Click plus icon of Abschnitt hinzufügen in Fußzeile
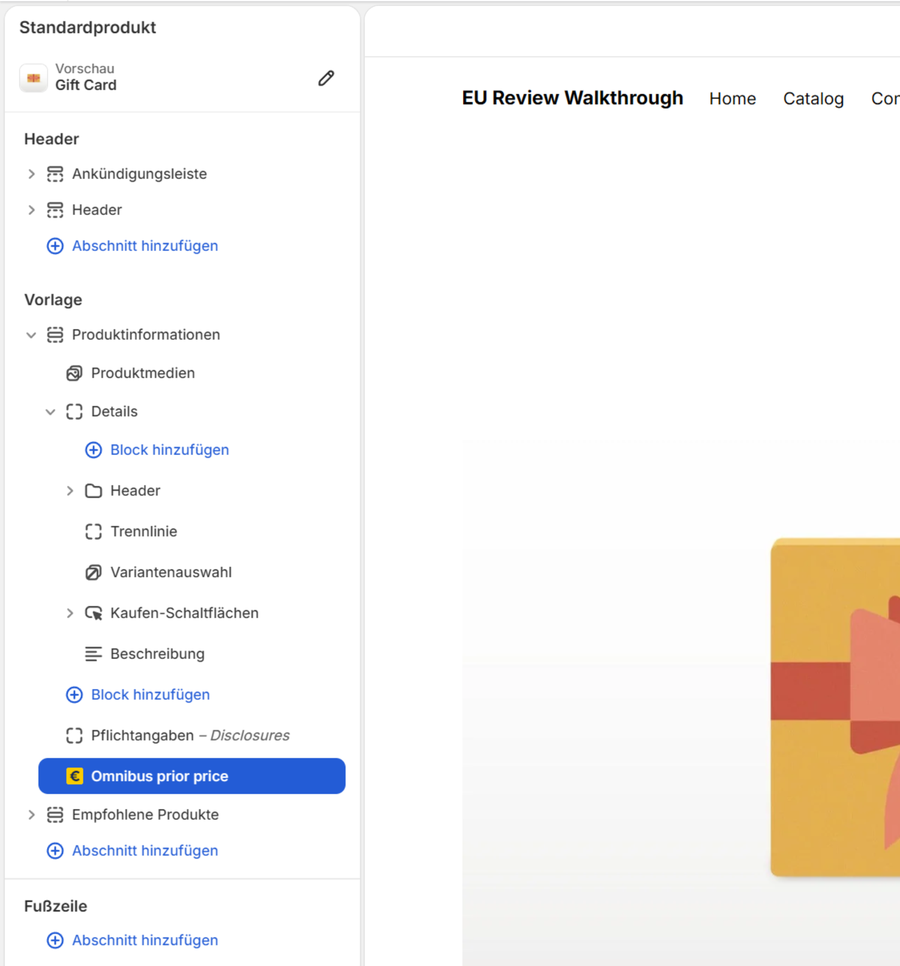Image resolution: width=900 pixels, height=966 pixels. tap(55, 941)
